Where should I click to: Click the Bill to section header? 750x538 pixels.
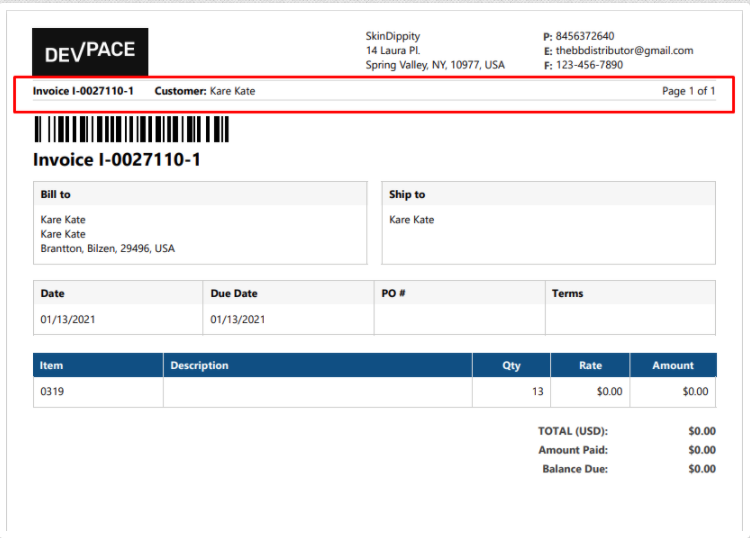click(x=56, y=194)
